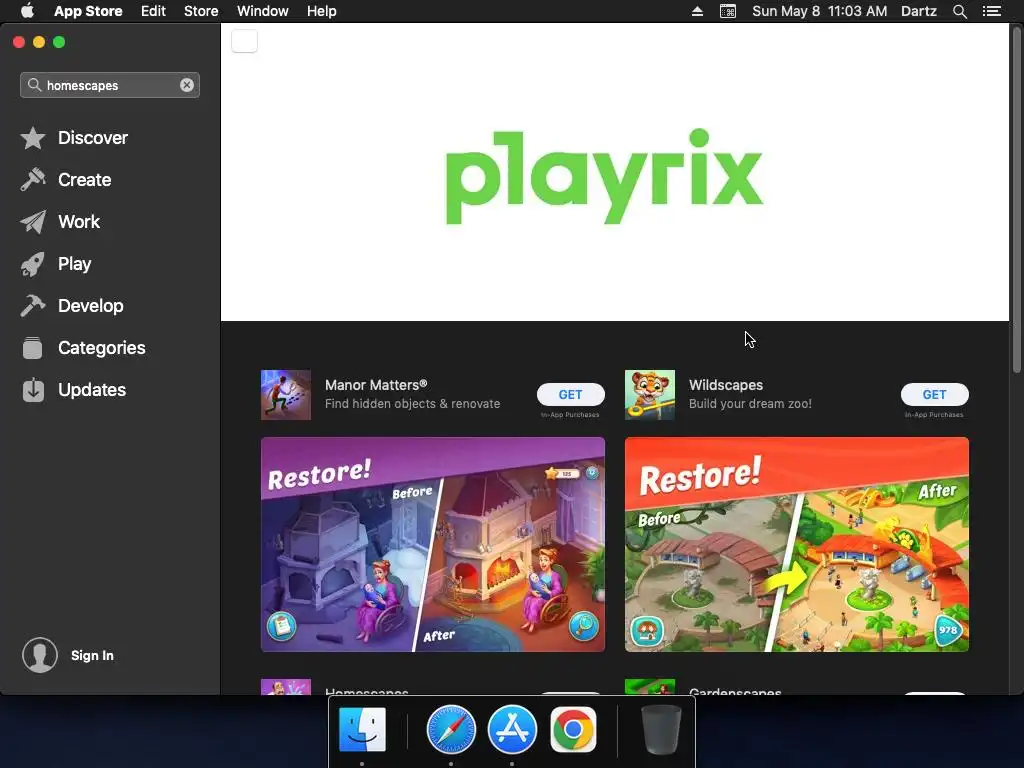Click 'Find hidden objects & renovate' subtitle
This screenshot has width=1024, height=768.
coord(413,404)
